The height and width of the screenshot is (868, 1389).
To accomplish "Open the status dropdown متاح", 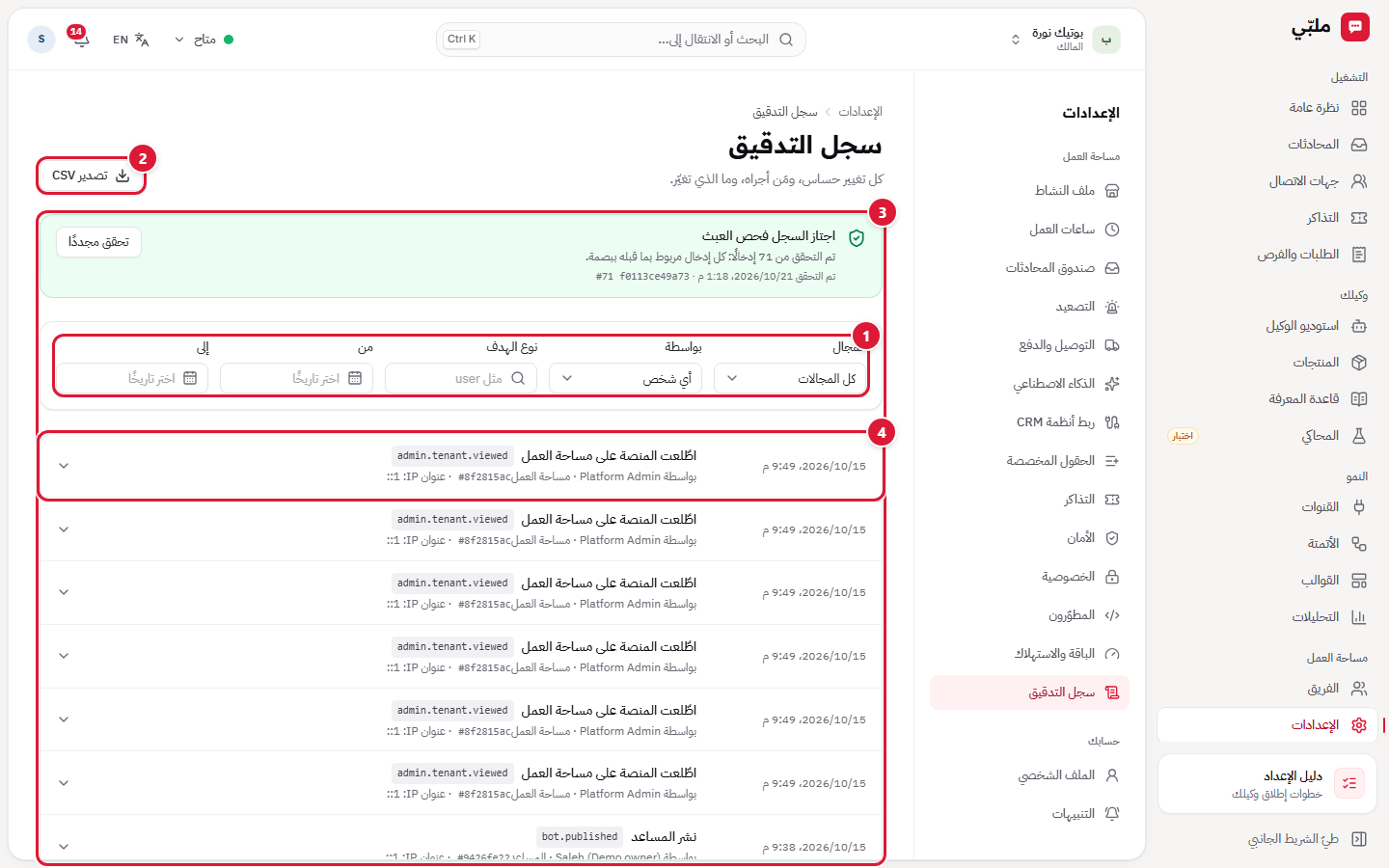I will click(x=204, y=40).
